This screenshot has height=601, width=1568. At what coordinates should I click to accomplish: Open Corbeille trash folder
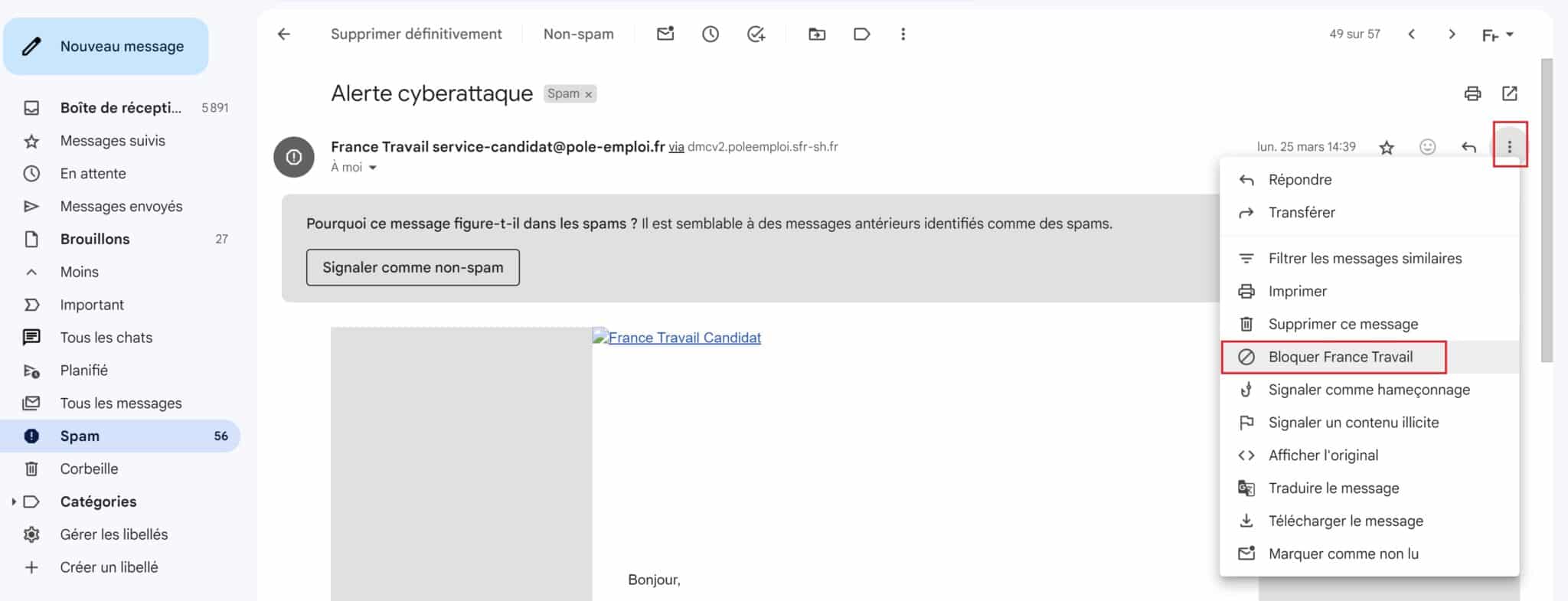coord(121,469)
